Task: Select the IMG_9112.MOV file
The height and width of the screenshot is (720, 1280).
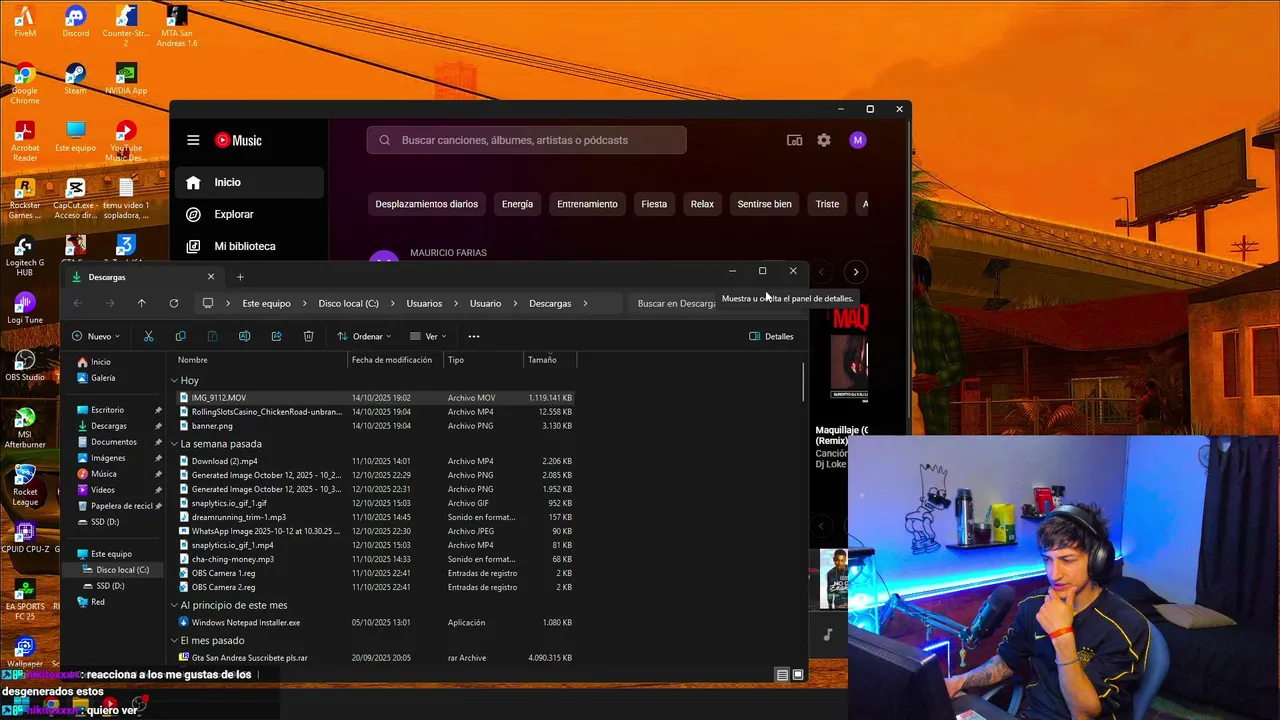Action: [x=375, y=398]
